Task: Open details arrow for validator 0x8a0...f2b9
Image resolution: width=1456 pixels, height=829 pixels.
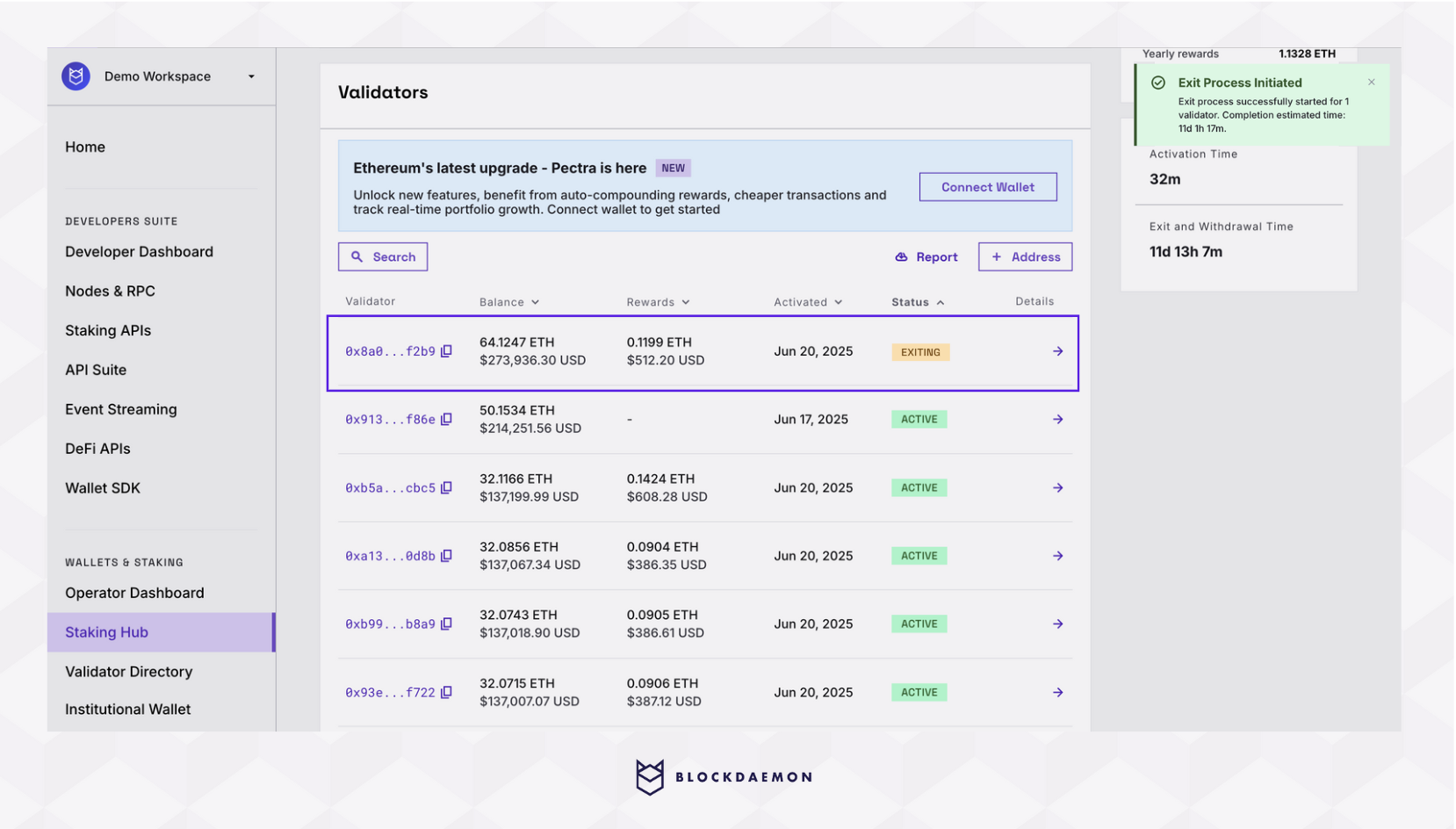Action: coord(1058,351)
